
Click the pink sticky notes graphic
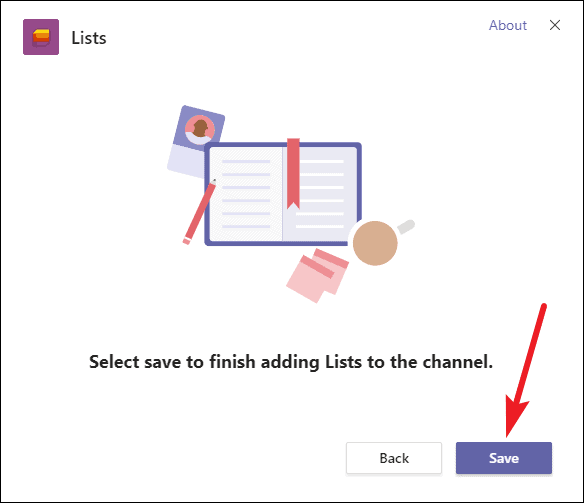click(317, 276)
